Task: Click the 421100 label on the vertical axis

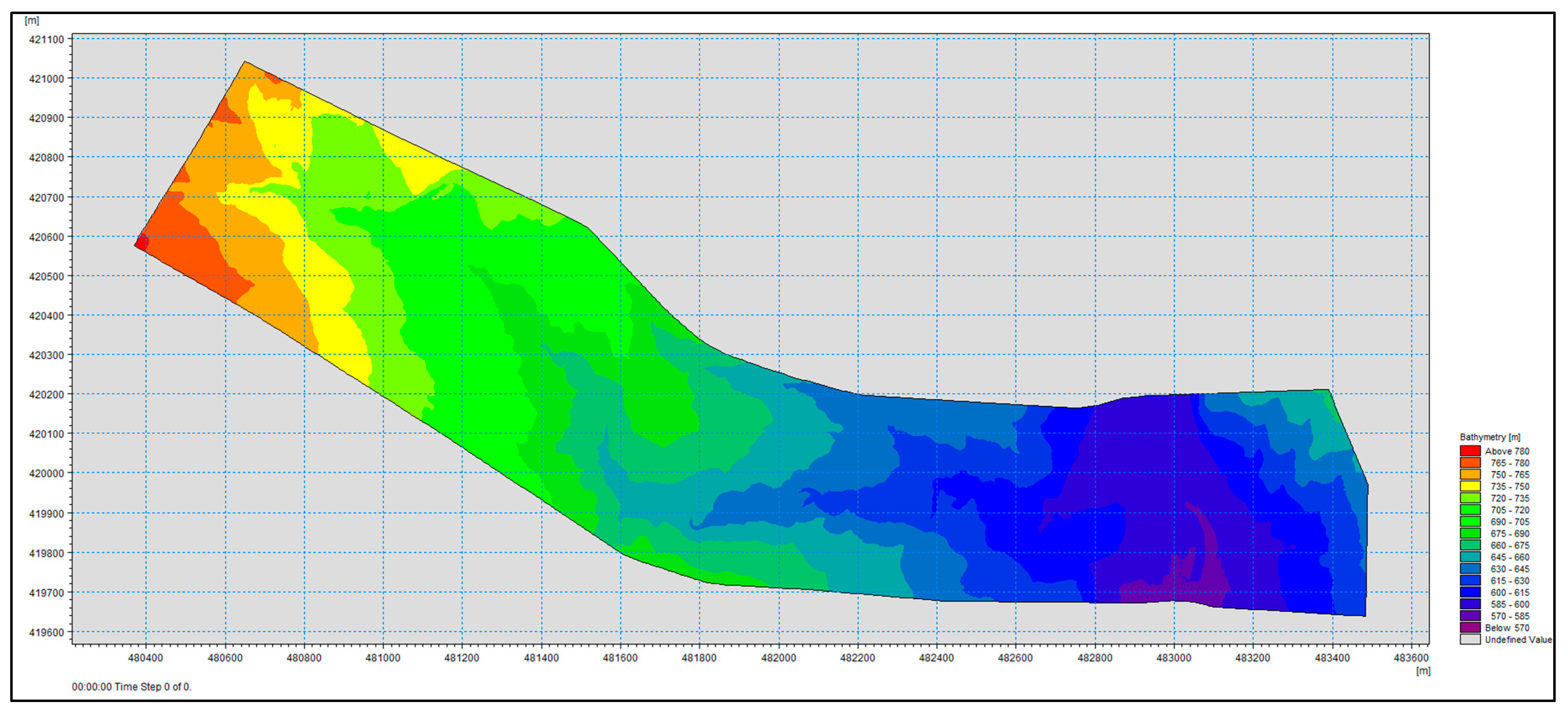Action: pyautogui.click(x=46, y=39)
